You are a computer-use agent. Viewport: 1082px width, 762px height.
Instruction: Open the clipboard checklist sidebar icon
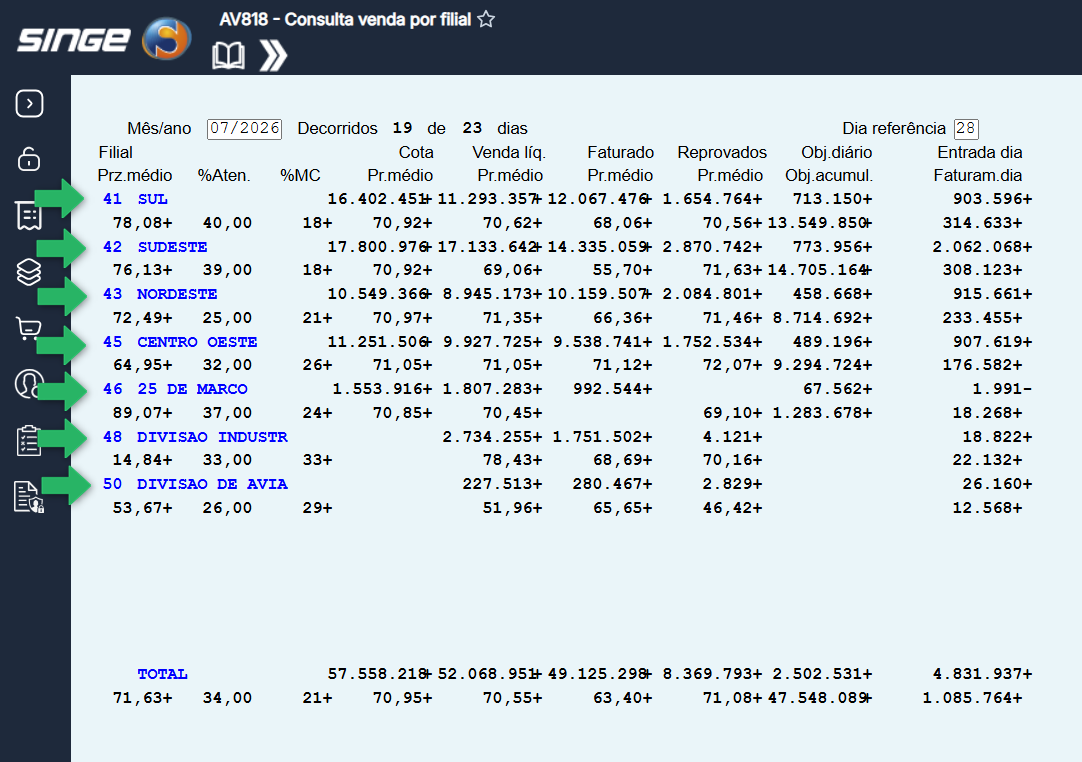[29, 440]
